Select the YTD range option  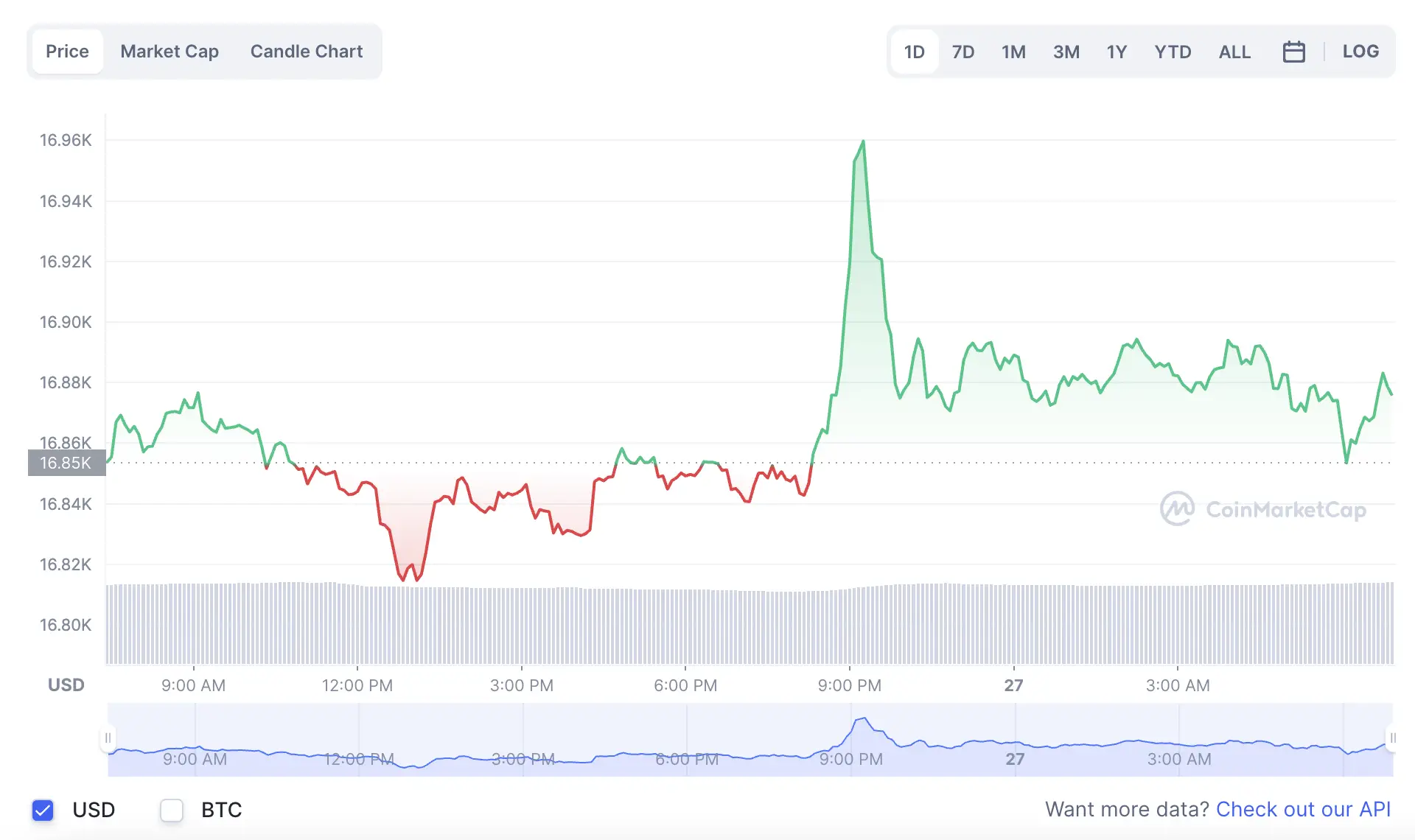coord(1173,52)
